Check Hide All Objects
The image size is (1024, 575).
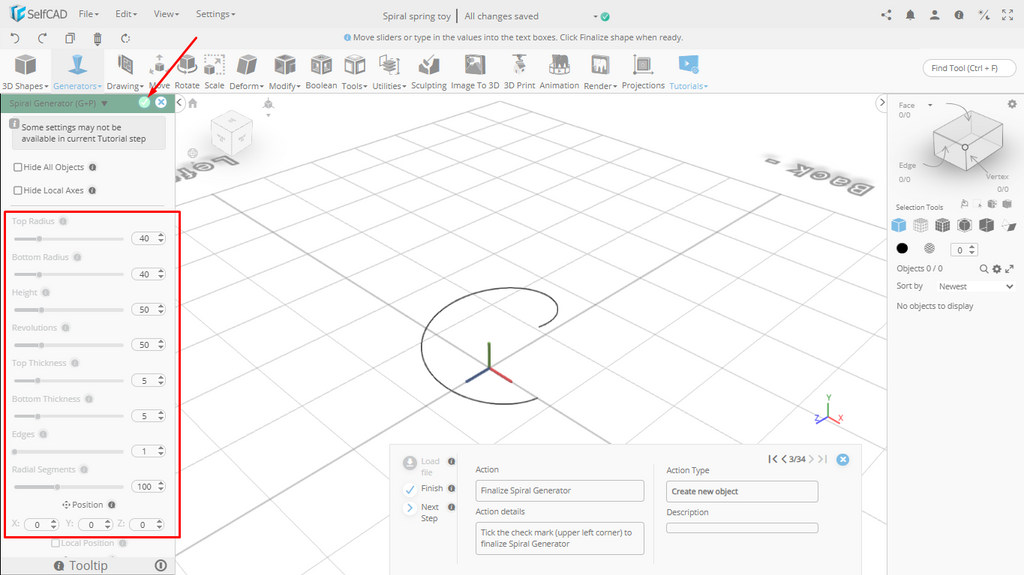coord(18,167)
